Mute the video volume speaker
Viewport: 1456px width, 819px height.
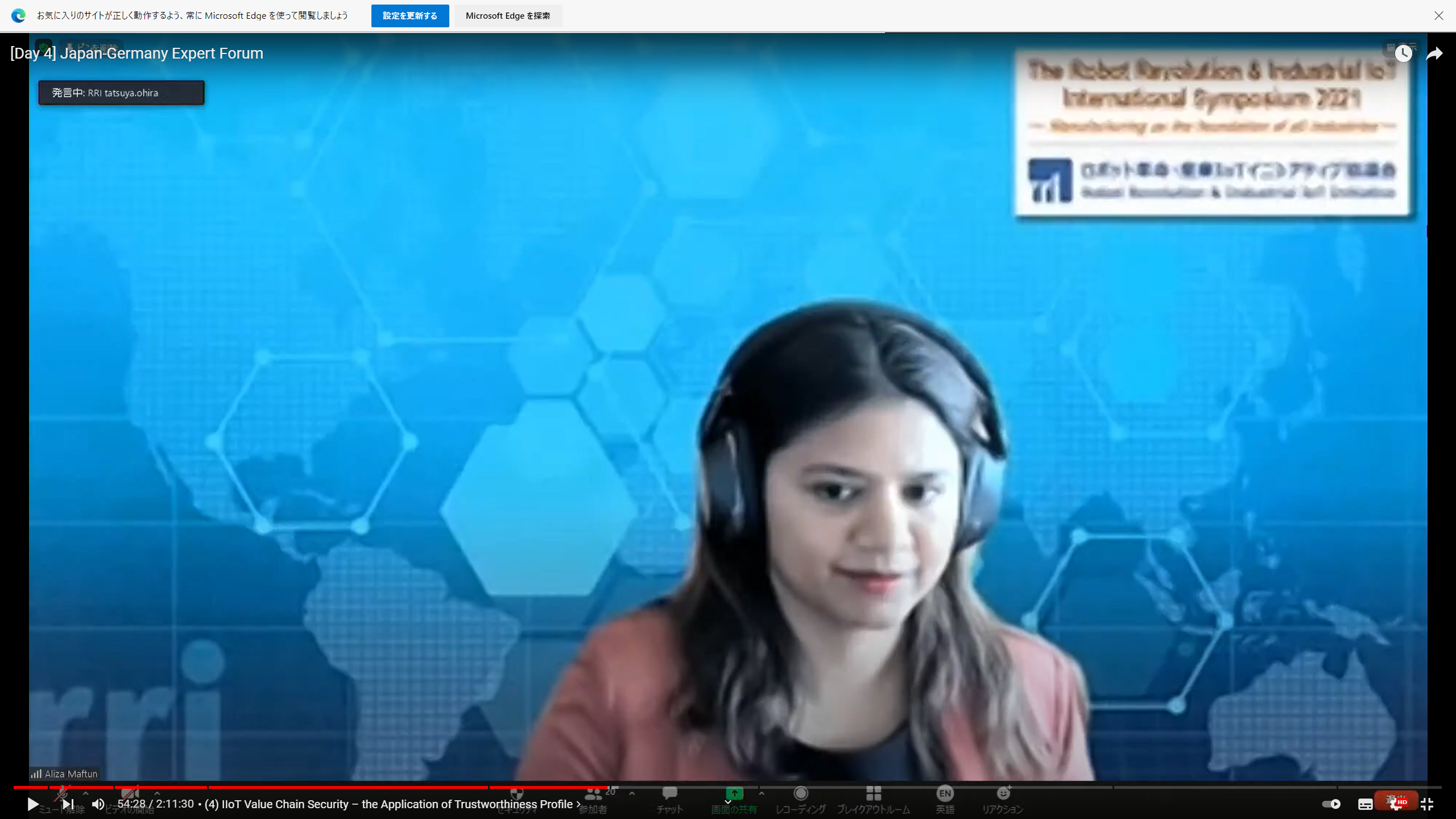point(98,804)
